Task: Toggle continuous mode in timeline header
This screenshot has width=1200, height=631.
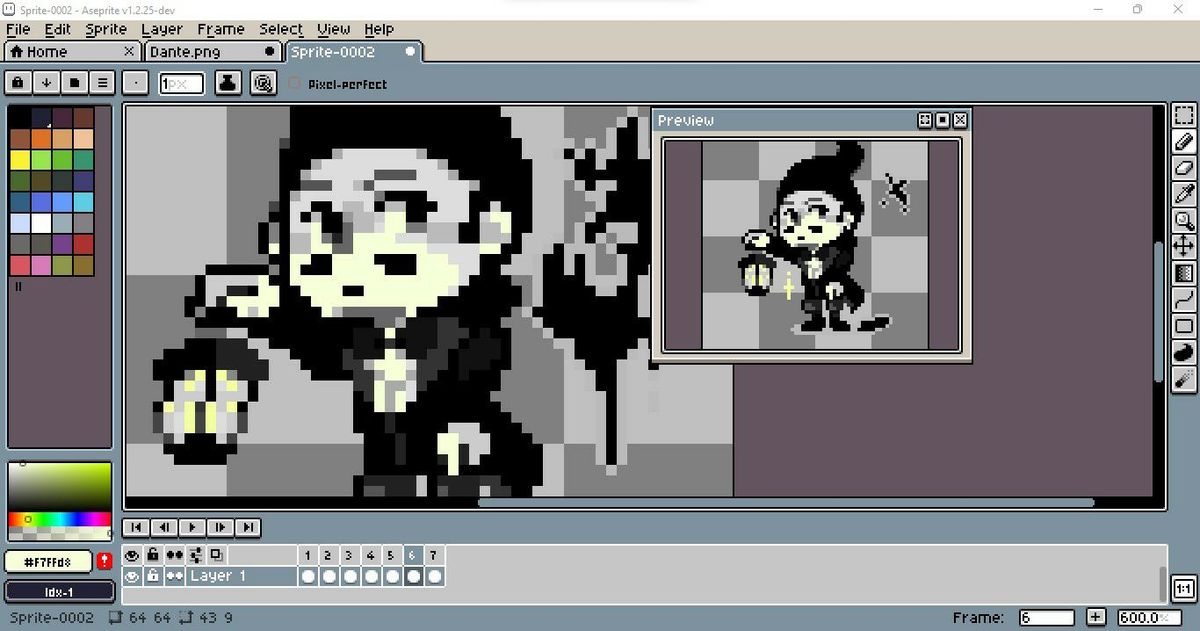Action: click(175, 554)
